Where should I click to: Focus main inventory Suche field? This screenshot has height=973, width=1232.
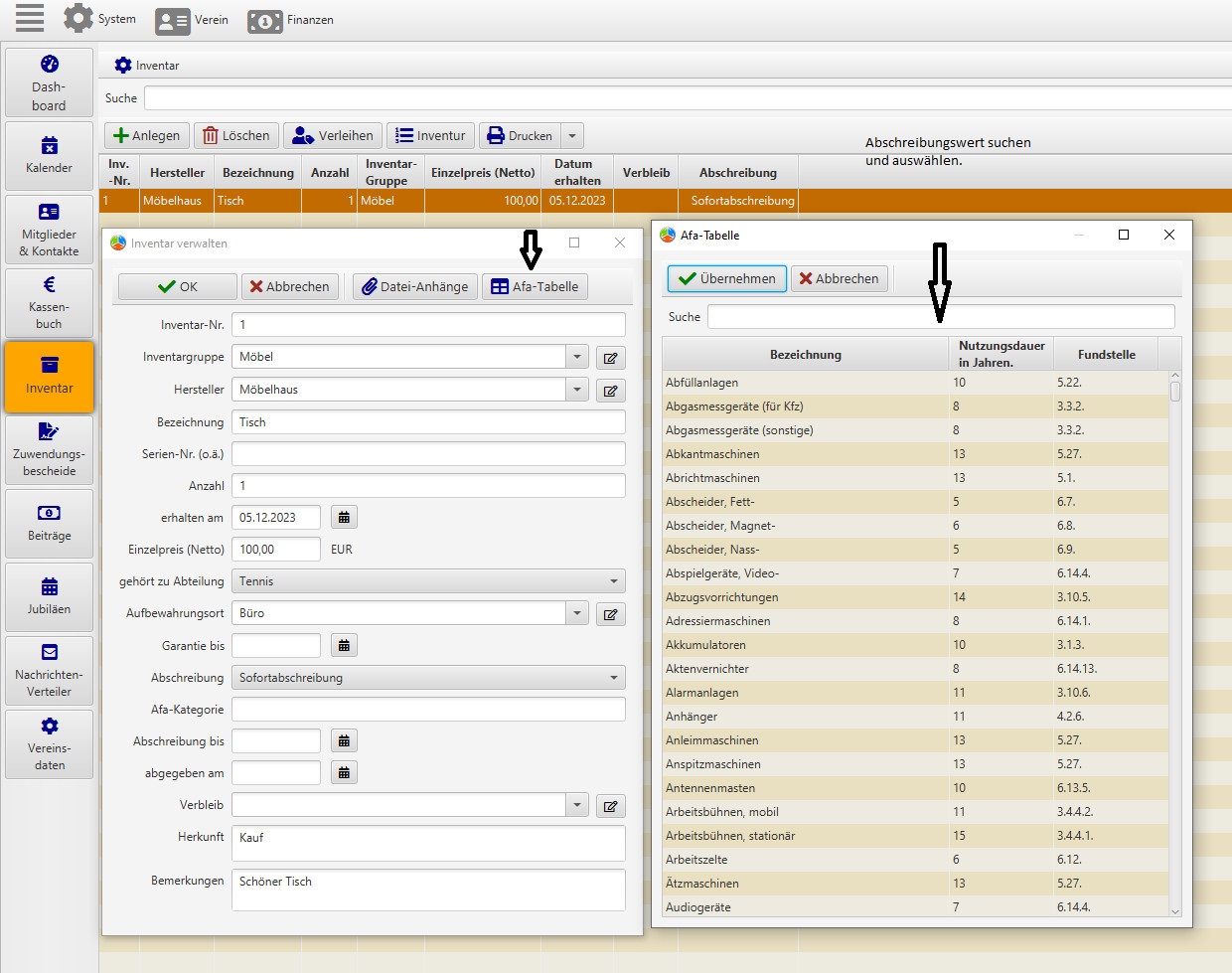point(688,98)
